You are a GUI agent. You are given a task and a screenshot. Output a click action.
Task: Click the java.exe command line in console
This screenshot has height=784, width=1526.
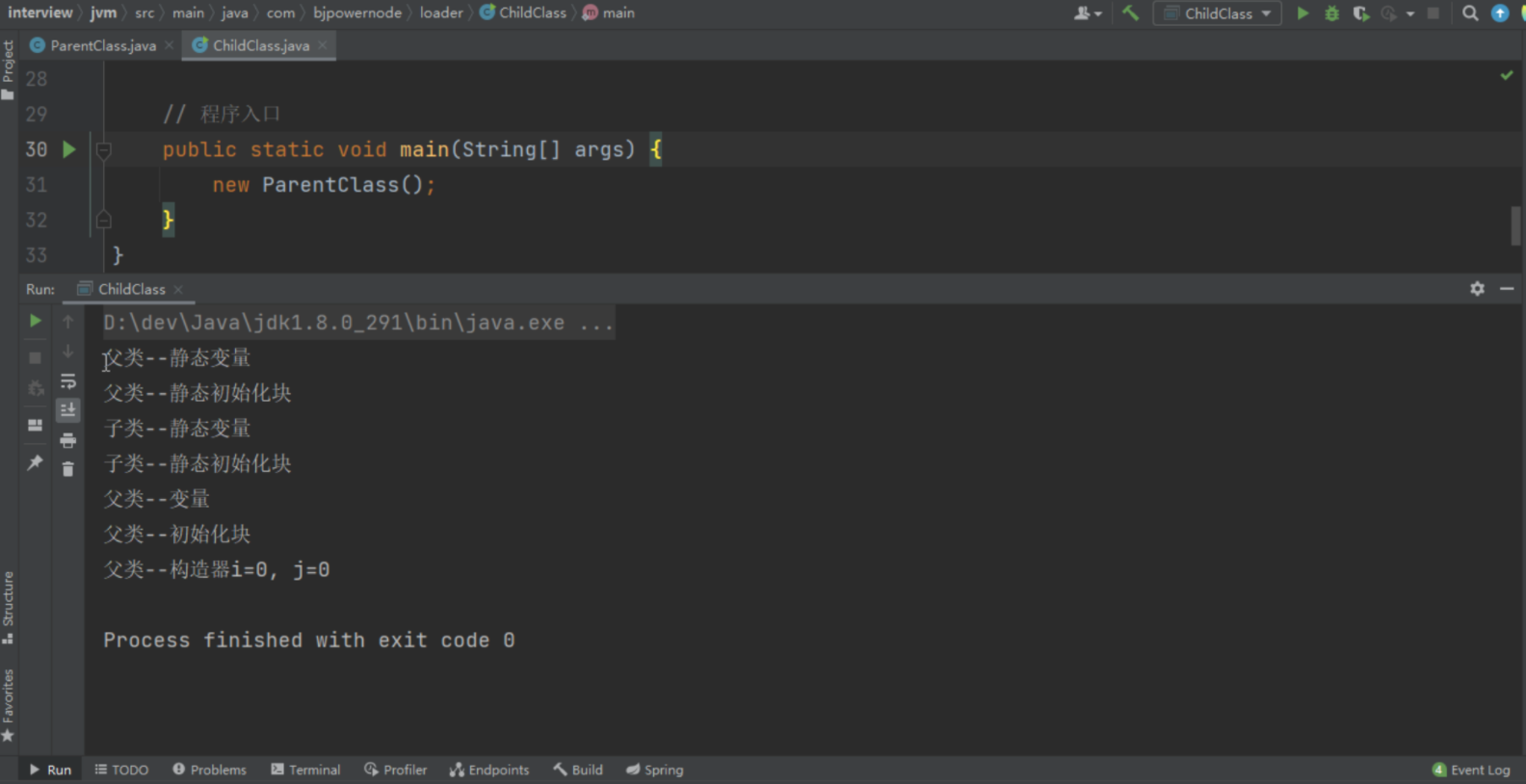[x=358, y=323]
